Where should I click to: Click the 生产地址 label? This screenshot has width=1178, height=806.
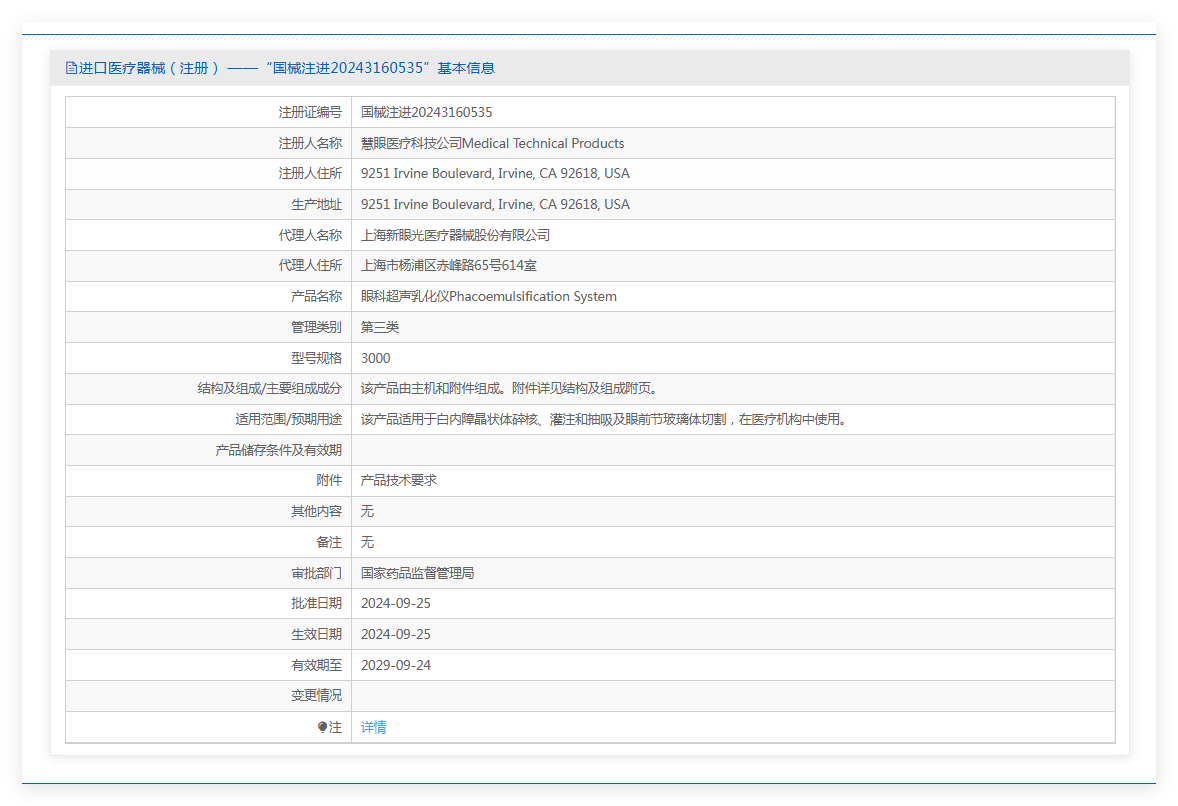(316, 204)
